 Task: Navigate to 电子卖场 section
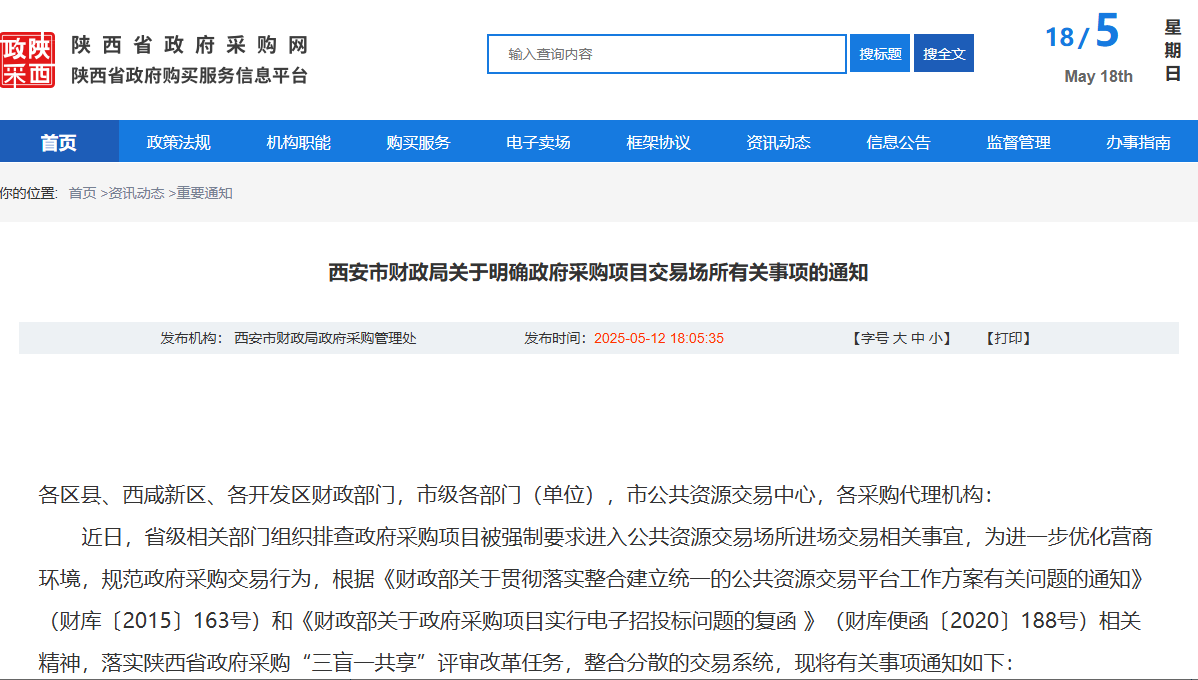point(539,142)
